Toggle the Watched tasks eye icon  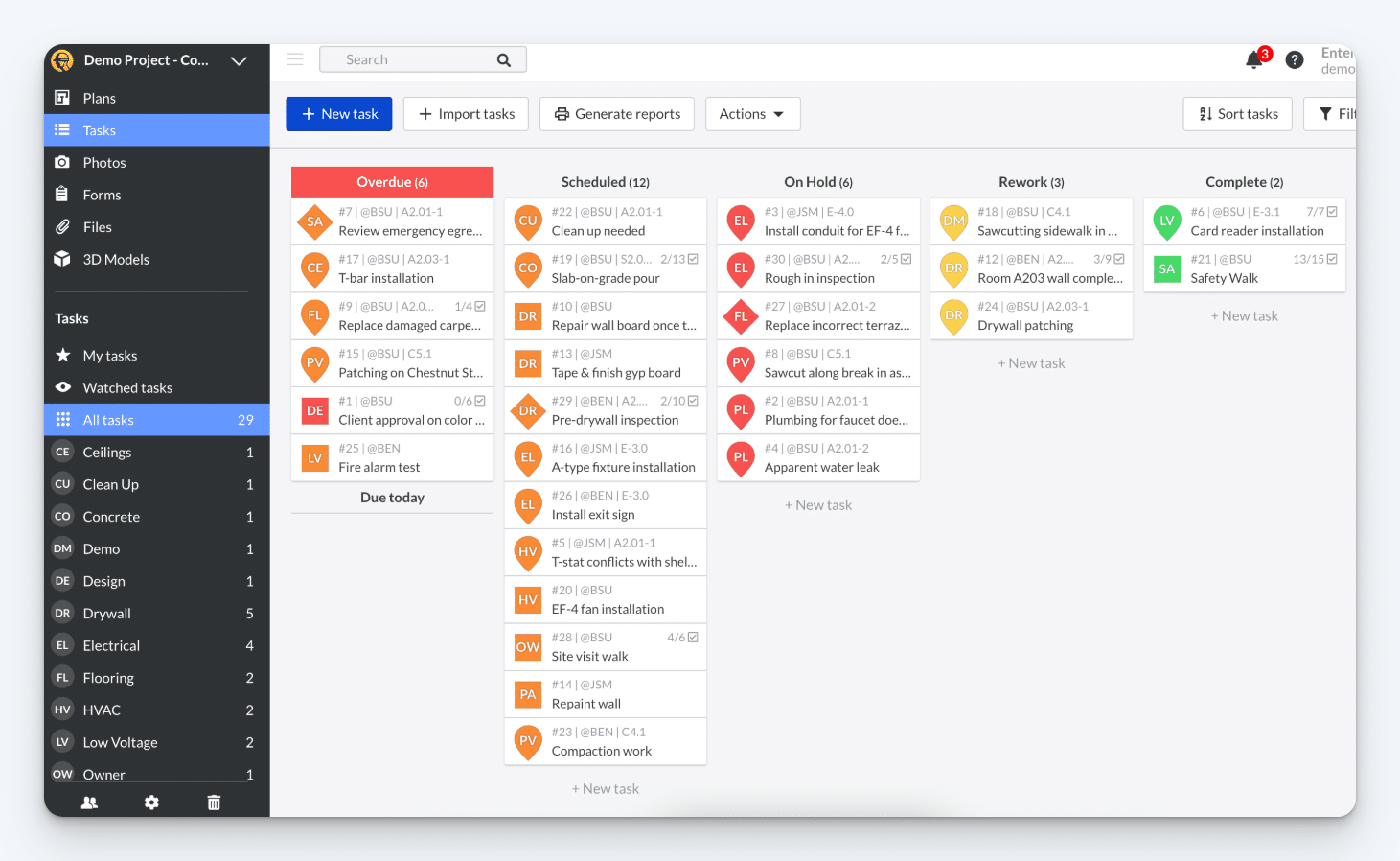tap(64, 387)
